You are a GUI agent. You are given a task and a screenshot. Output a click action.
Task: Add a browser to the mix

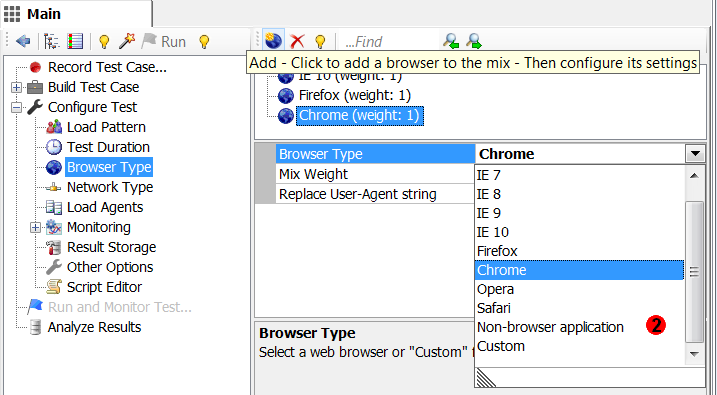click(273, 41)
